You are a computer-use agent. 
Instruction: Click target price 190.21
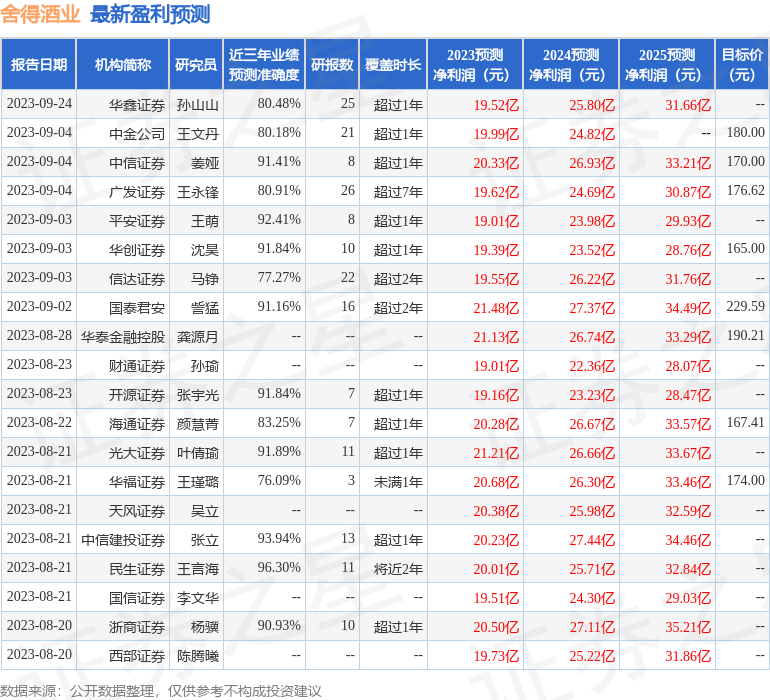tap(745, 336)
